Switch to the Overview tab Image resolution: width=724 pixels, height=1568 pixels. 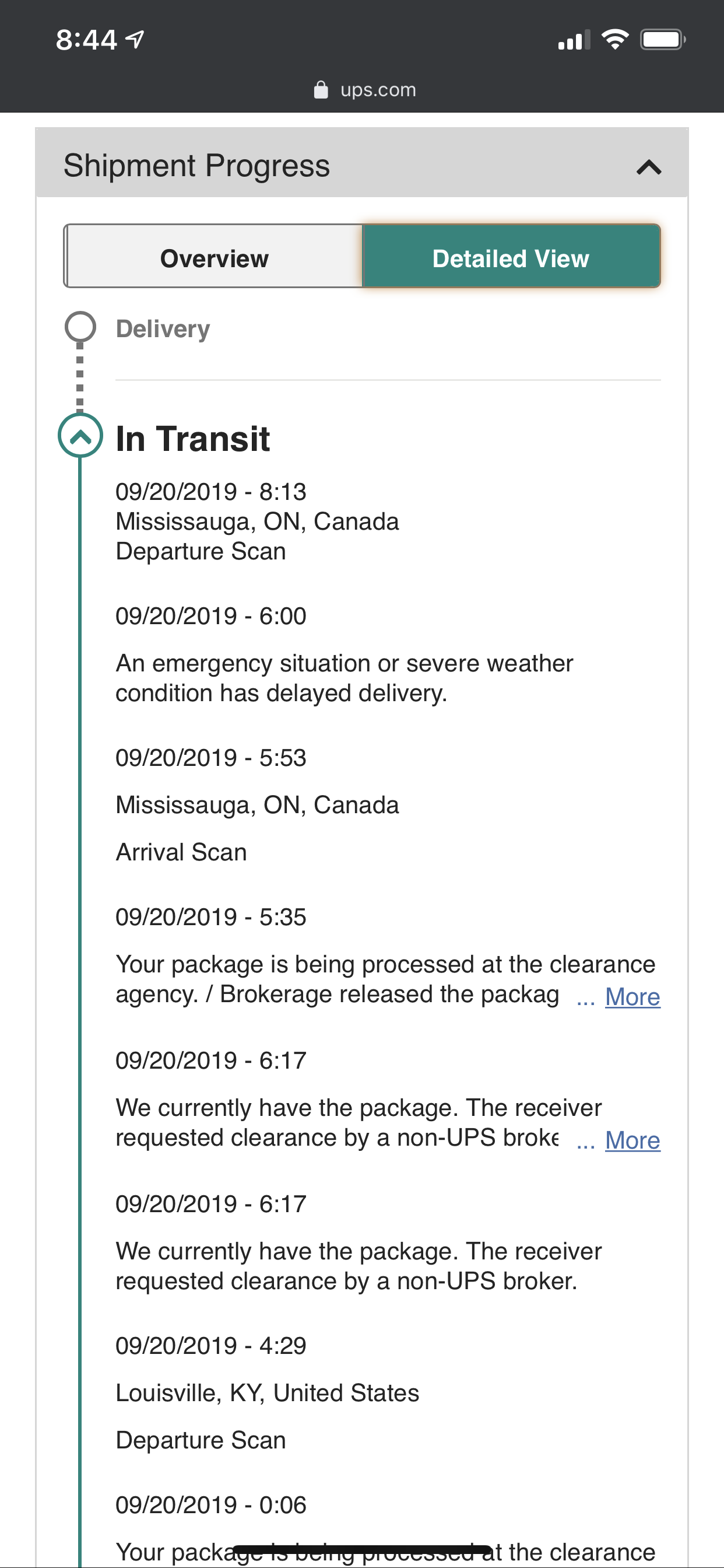click(x=213, y=258)
